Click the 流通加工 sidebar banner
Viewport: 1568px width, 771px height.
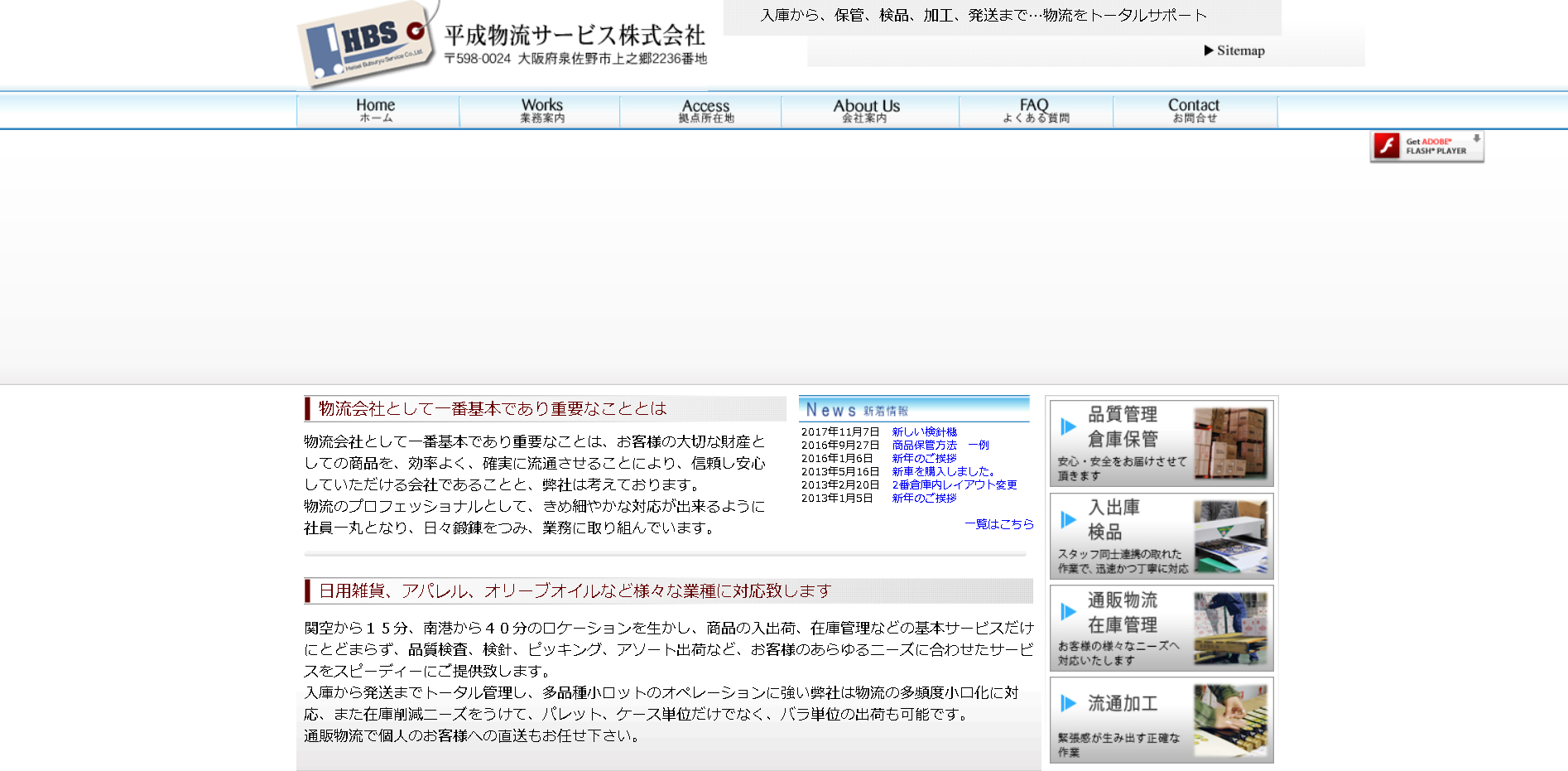click(1161, 719)
